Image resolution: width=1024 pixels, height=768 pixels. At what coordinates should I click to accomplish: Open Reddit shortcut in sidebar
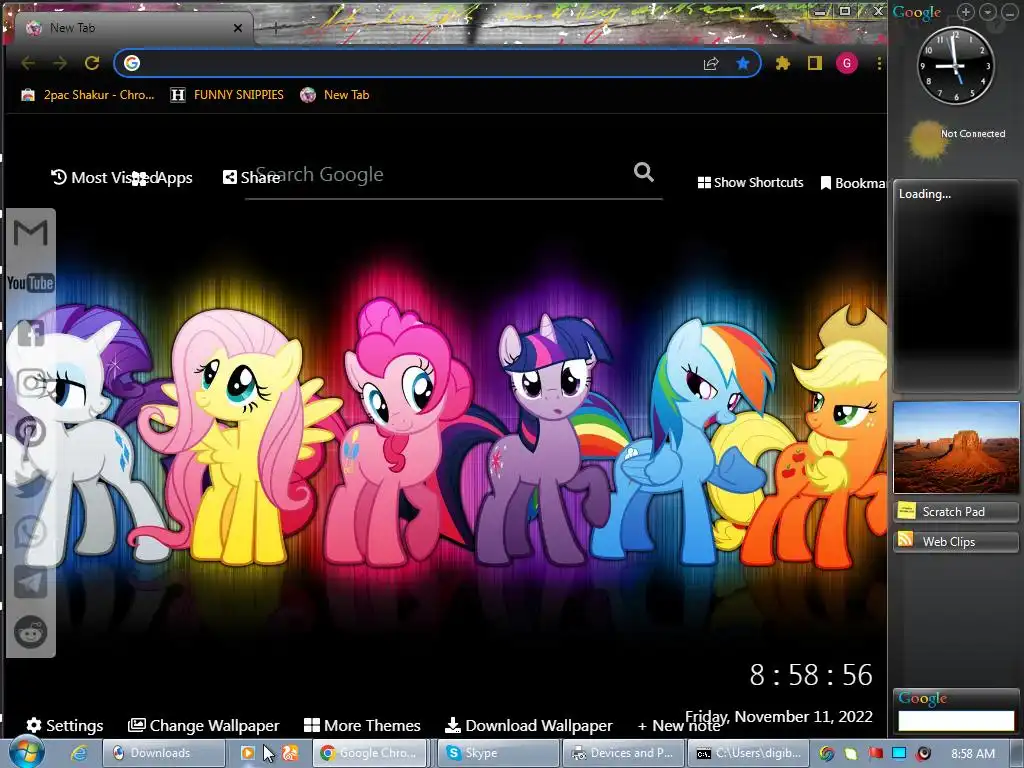pyautogui.click(x=31, y=632)
